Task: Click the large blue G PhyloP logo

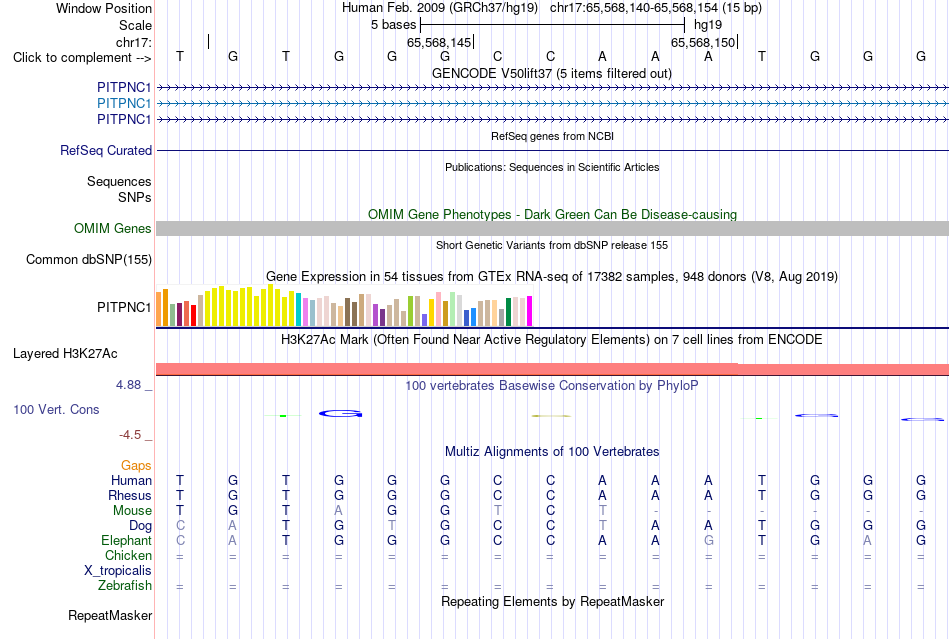Action: click(x=340, y=414)
